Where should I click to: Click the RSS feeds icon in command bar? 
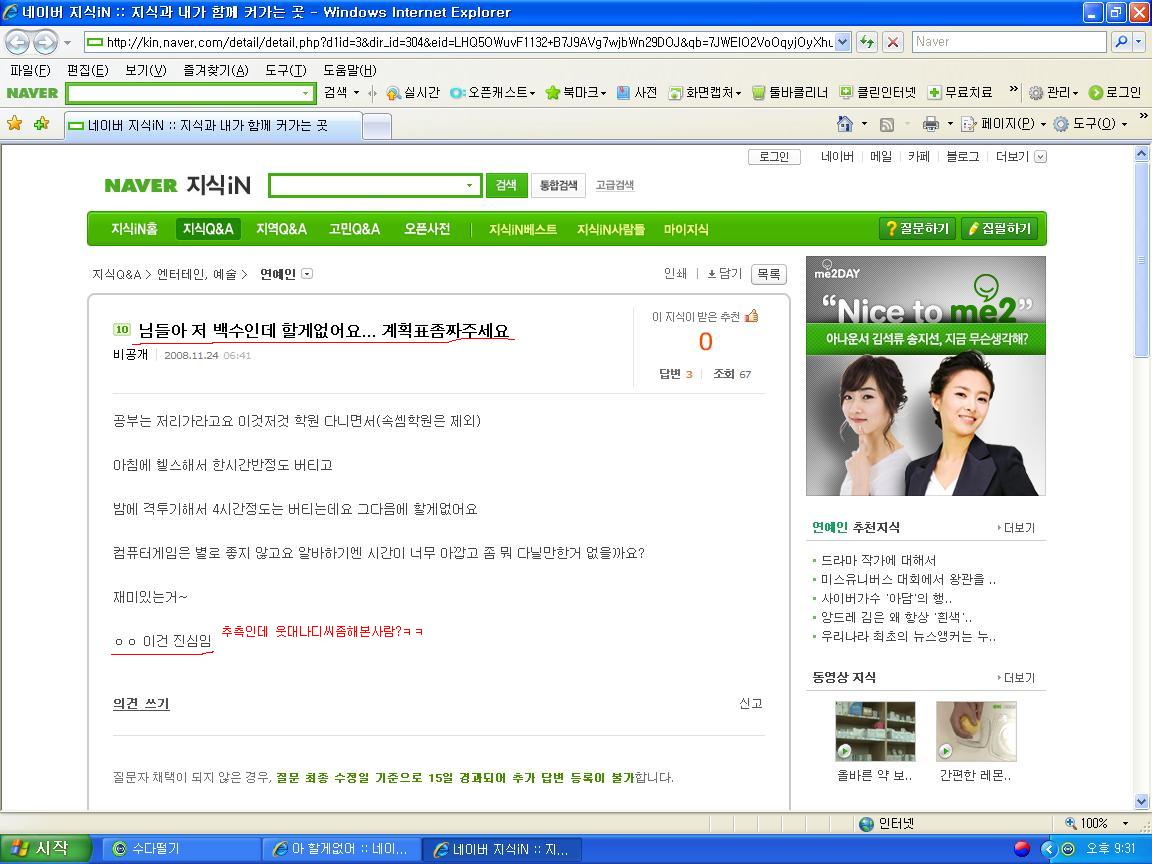click(x=887, y=124)
